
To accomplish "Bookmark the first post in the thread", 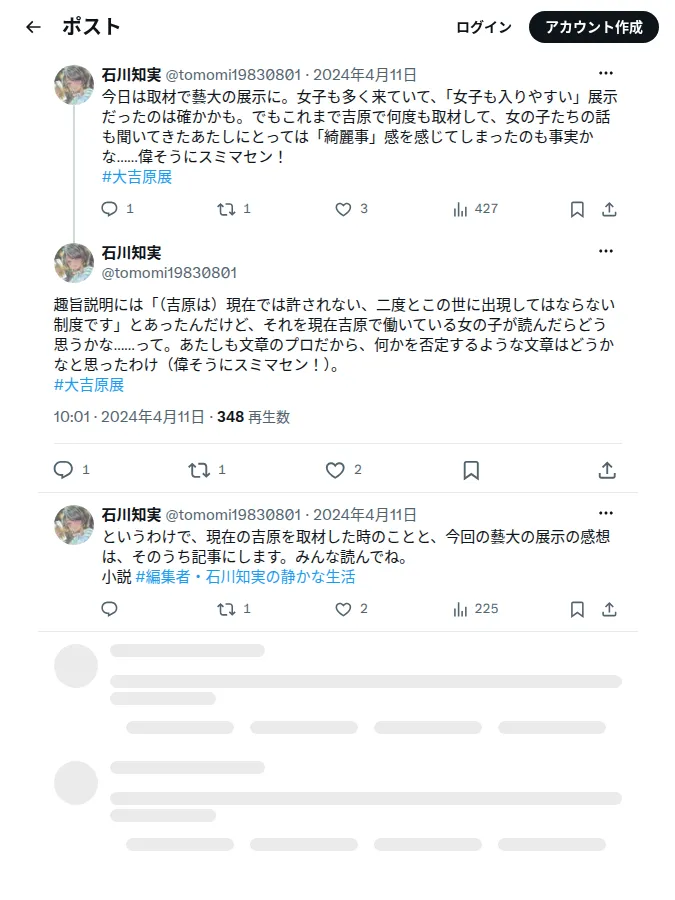I will point(577,209).
